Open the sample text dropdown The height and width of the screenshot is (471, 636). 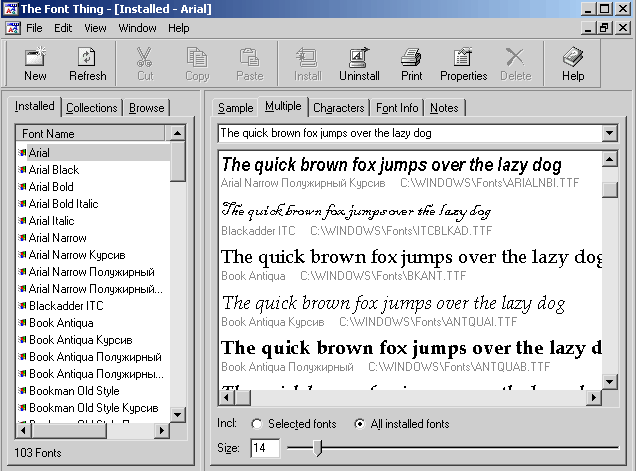coord(610,133)
